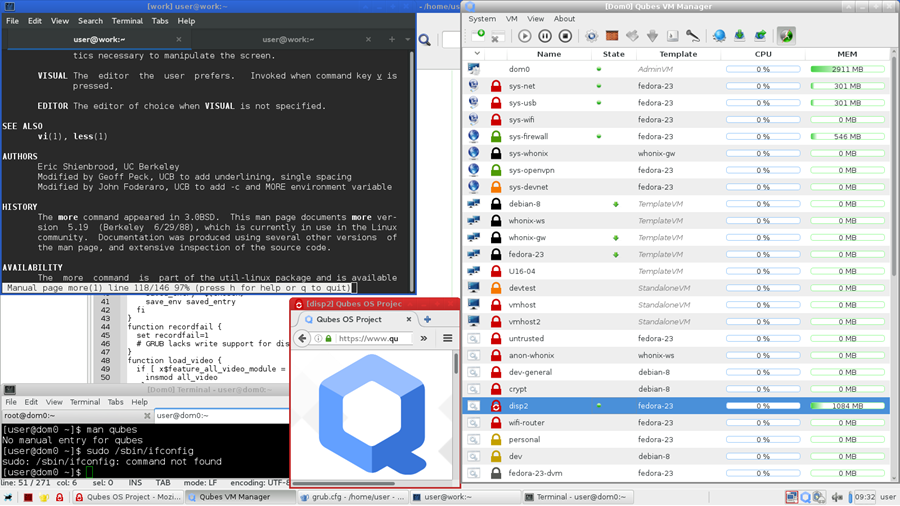This screenshot has width=900, height=506.
Task: Click the Remove VM toolbar icon
Action: [x=497, y=36]
